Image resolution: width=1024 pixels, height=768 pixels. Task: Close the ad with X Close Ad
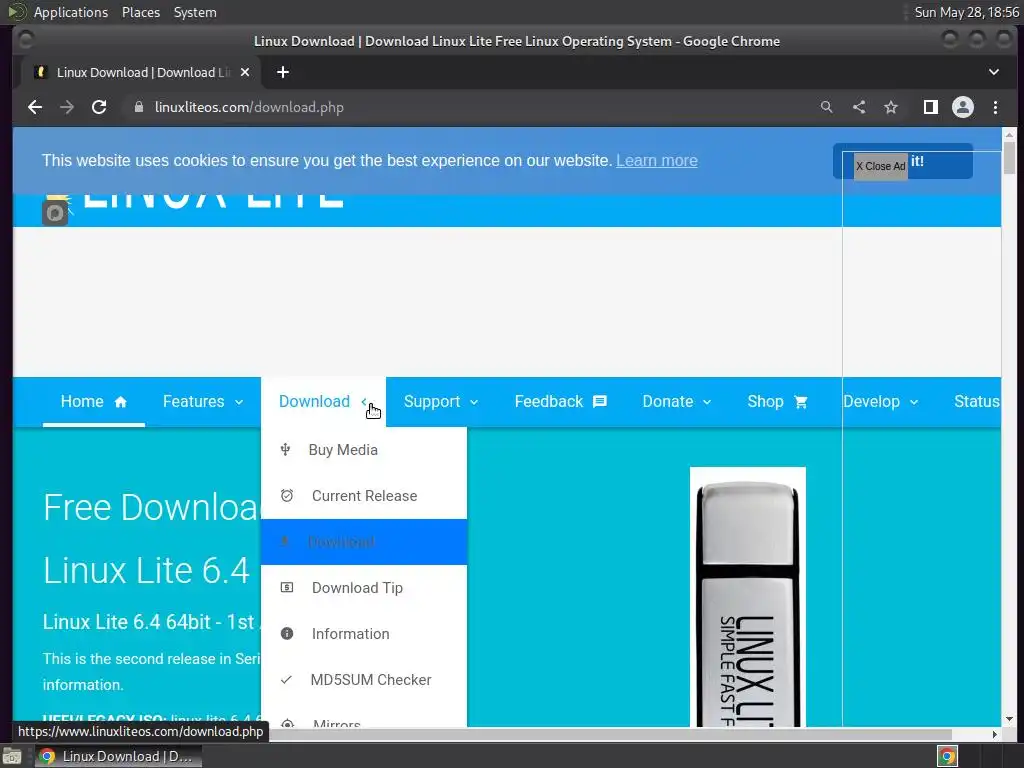[x=880, y=167]
